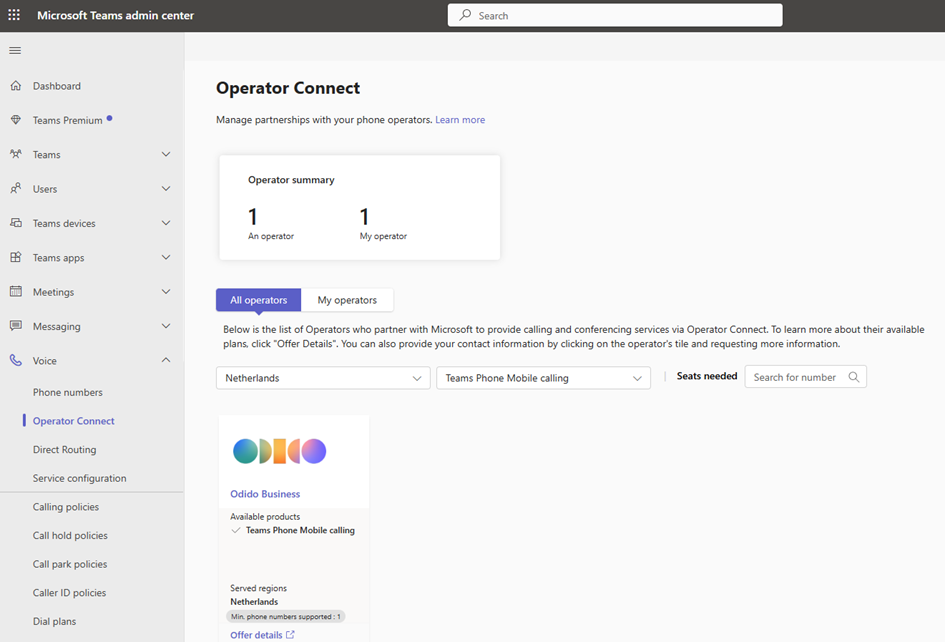This screenshot has height=642, width=945.
Task: Open the app launcher waffle icon
Action: click(x=14, y=16)
